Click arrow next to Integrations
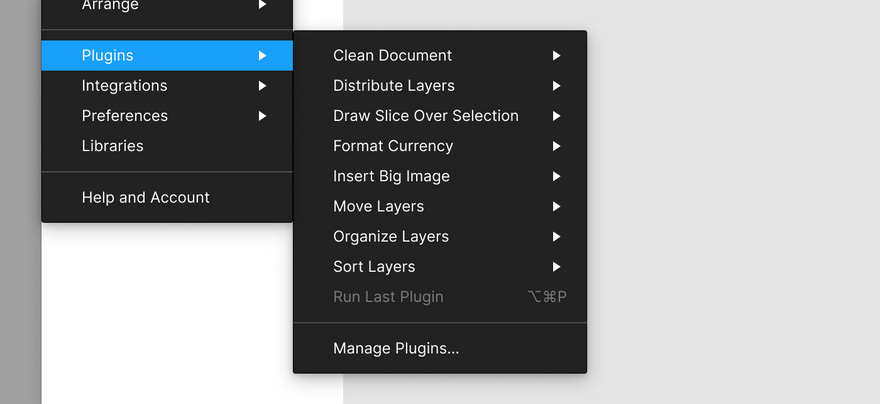Viewport: 880px width, 404px height. [x=262, y=86]
